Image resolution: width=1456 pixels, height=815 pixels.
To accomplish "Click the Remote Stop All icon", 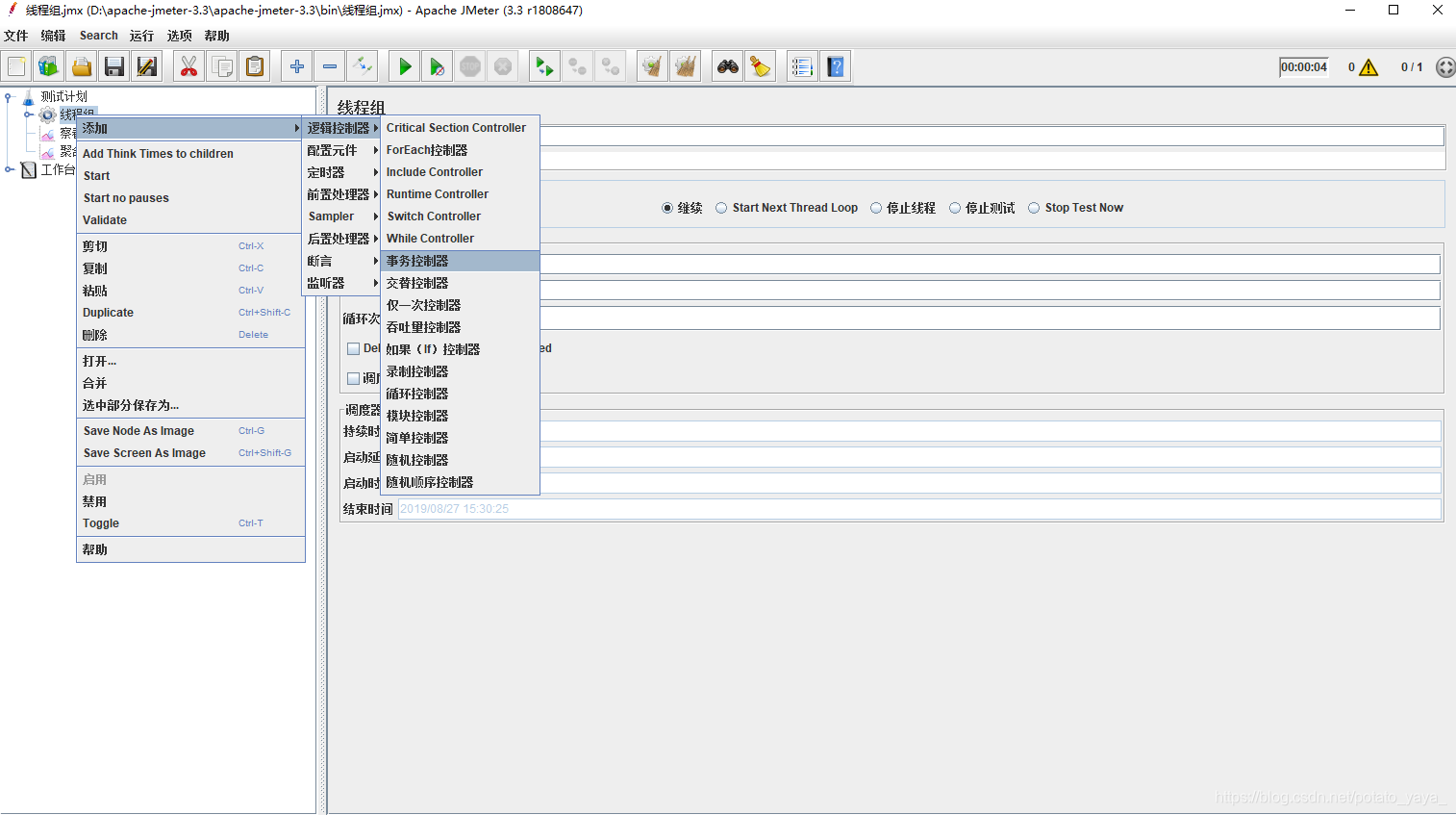I will [577, 66].
